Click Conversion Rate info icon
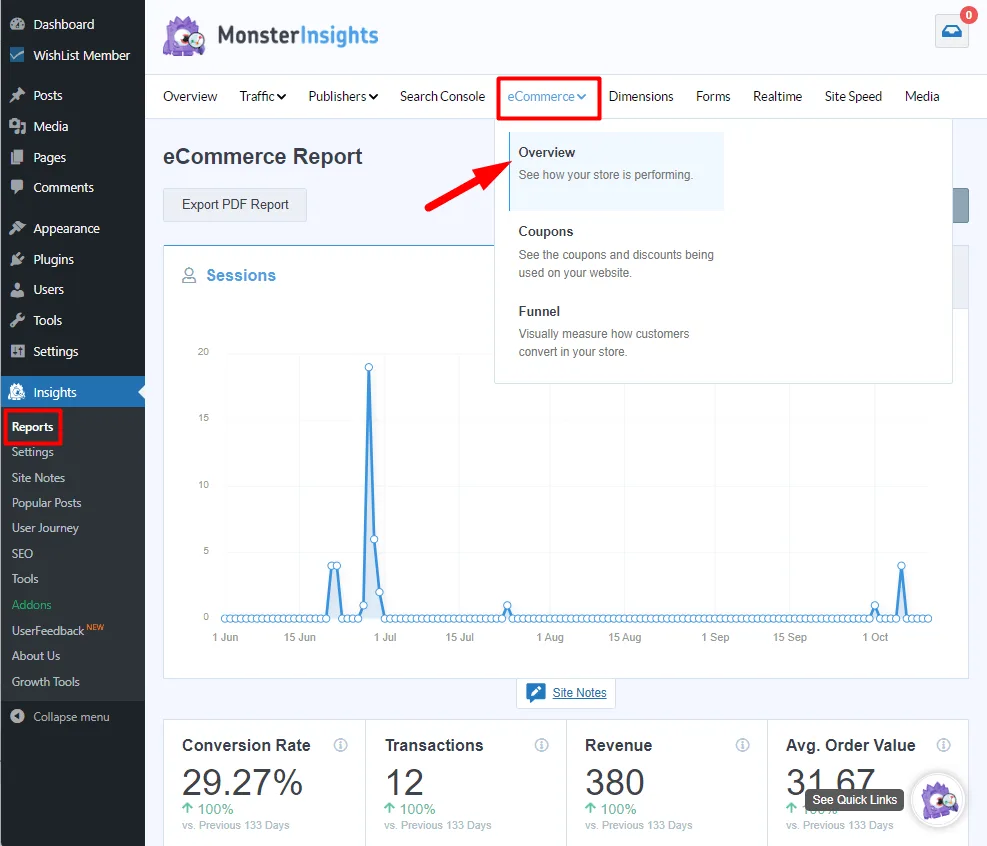This screenshot has width=987, height=846. (x=340, y=746)
